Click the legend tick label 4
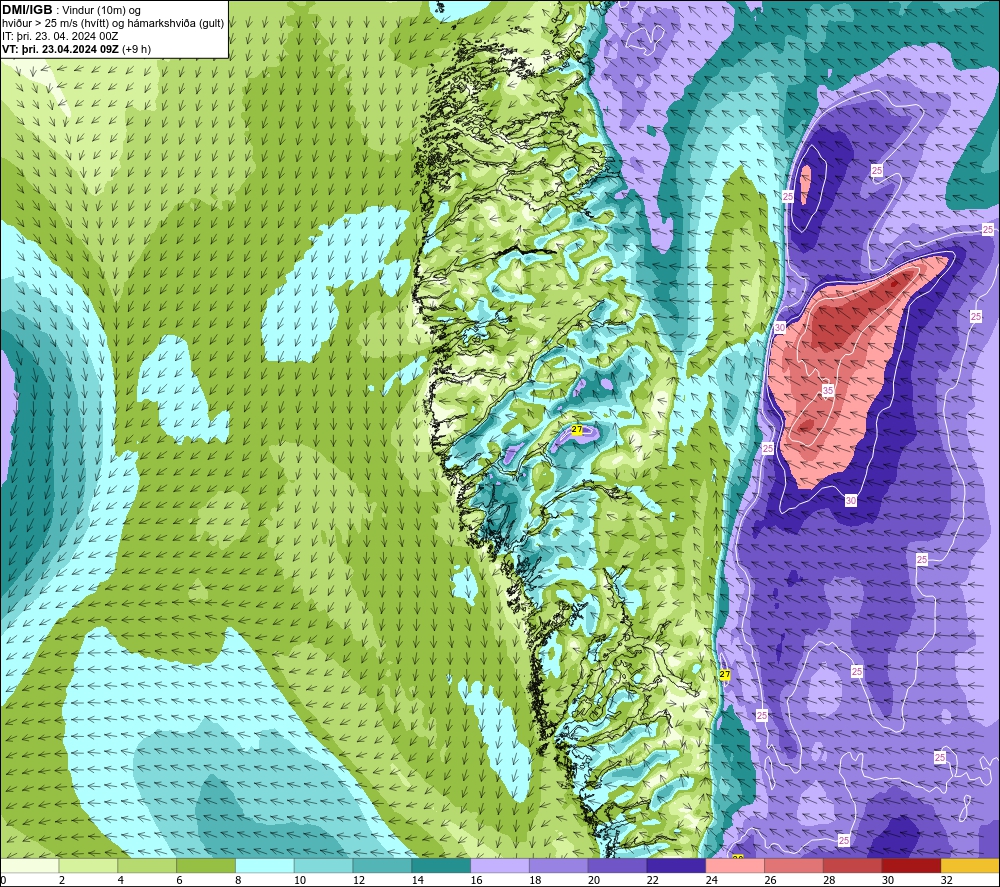The width and height of the screenshot is (1000, 887). click(121, 880)
